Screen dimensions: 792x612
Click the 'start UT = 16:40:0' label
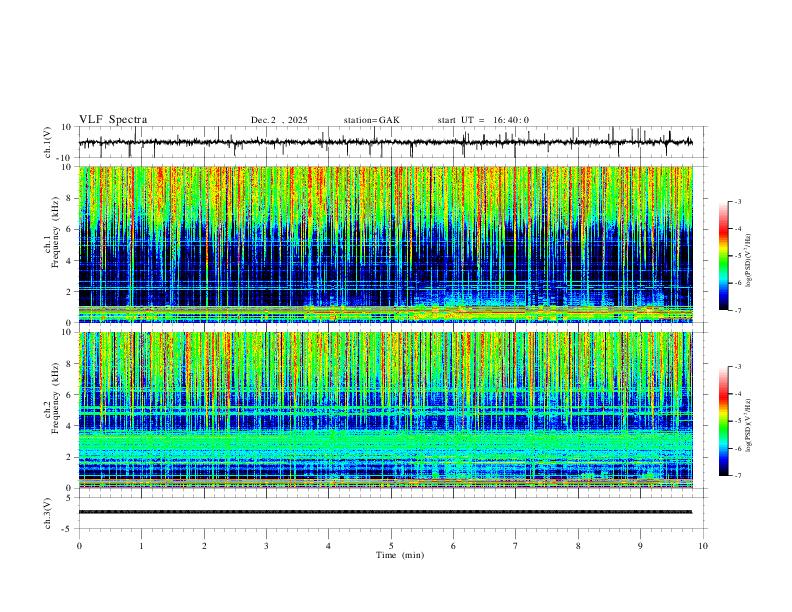point(483,120)
